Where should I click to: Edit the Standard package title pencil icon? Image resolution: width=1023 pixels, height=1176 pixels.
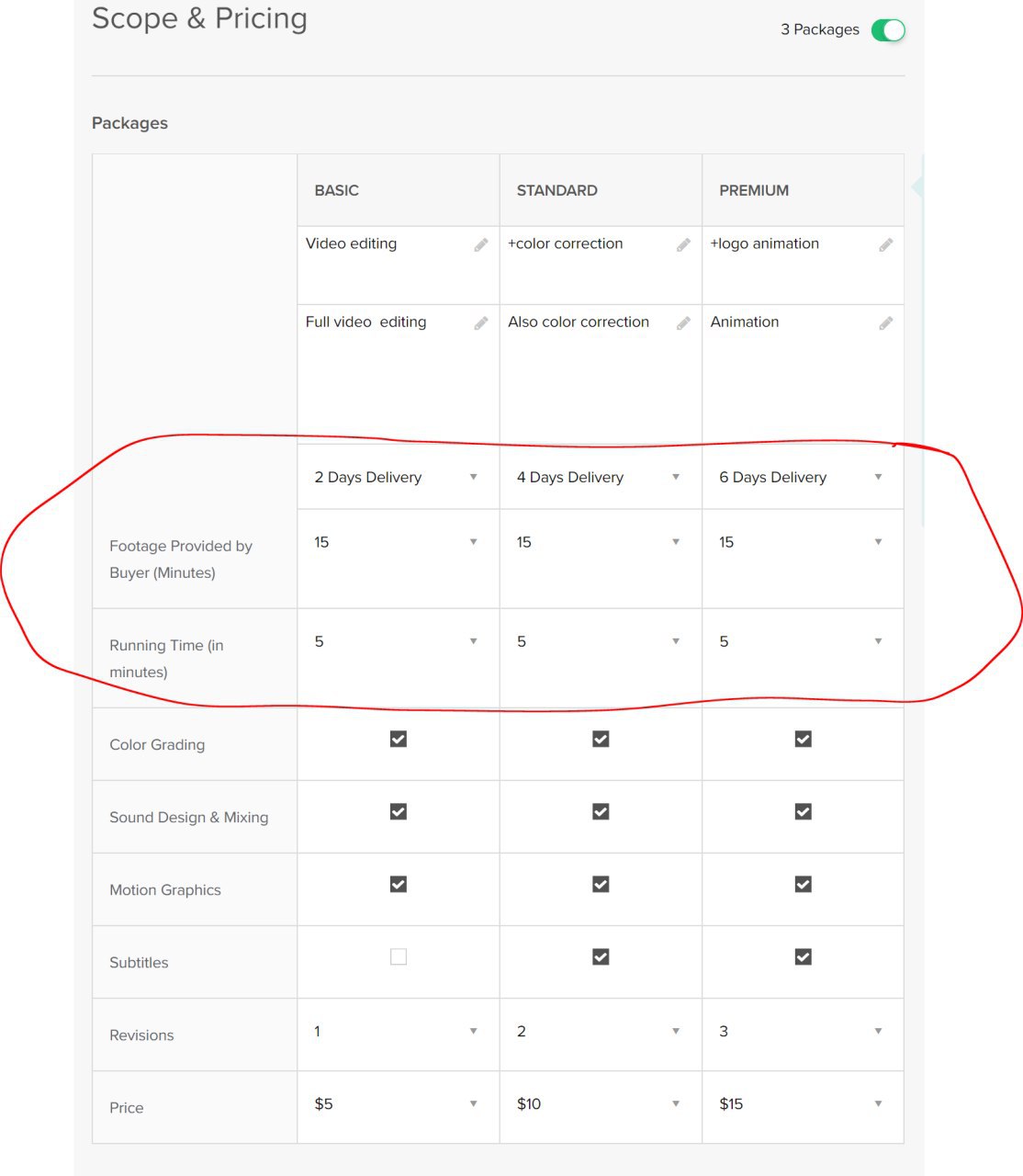click(x=683, y=245)
